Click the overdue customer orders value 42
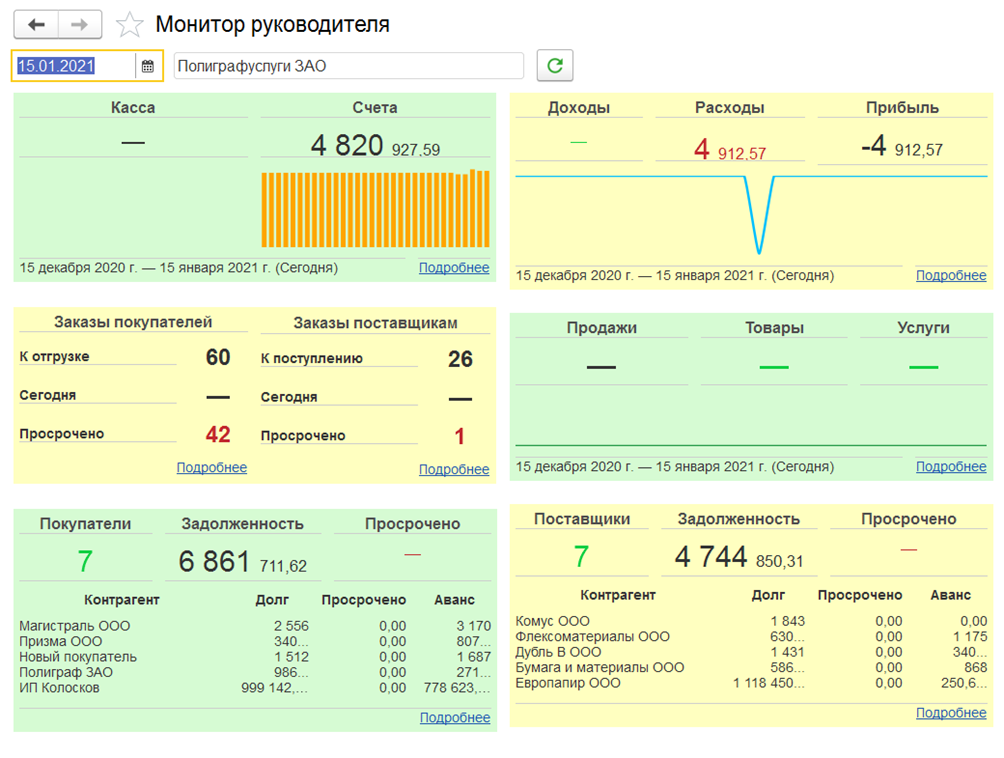 (x=217, y=435)
